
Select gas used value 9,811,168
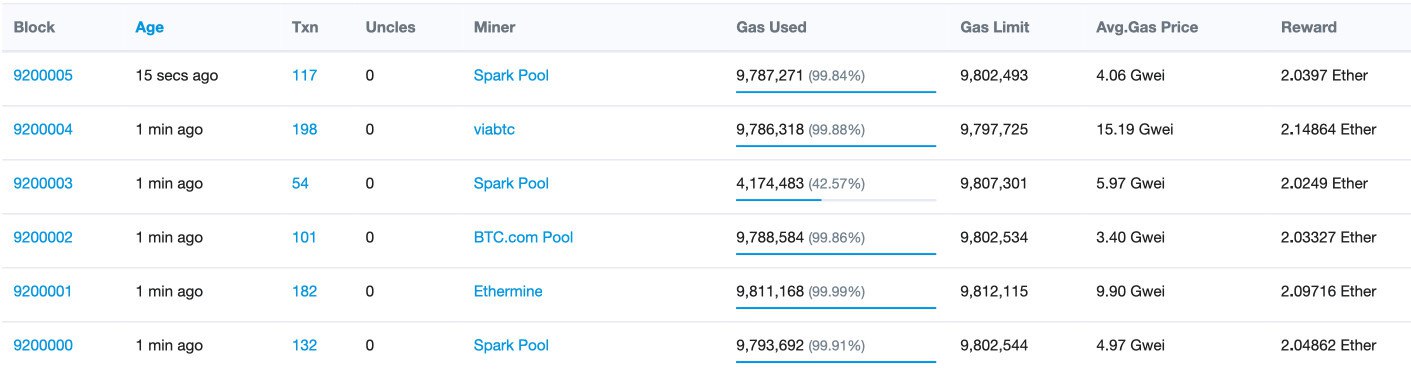click(770, 291)
